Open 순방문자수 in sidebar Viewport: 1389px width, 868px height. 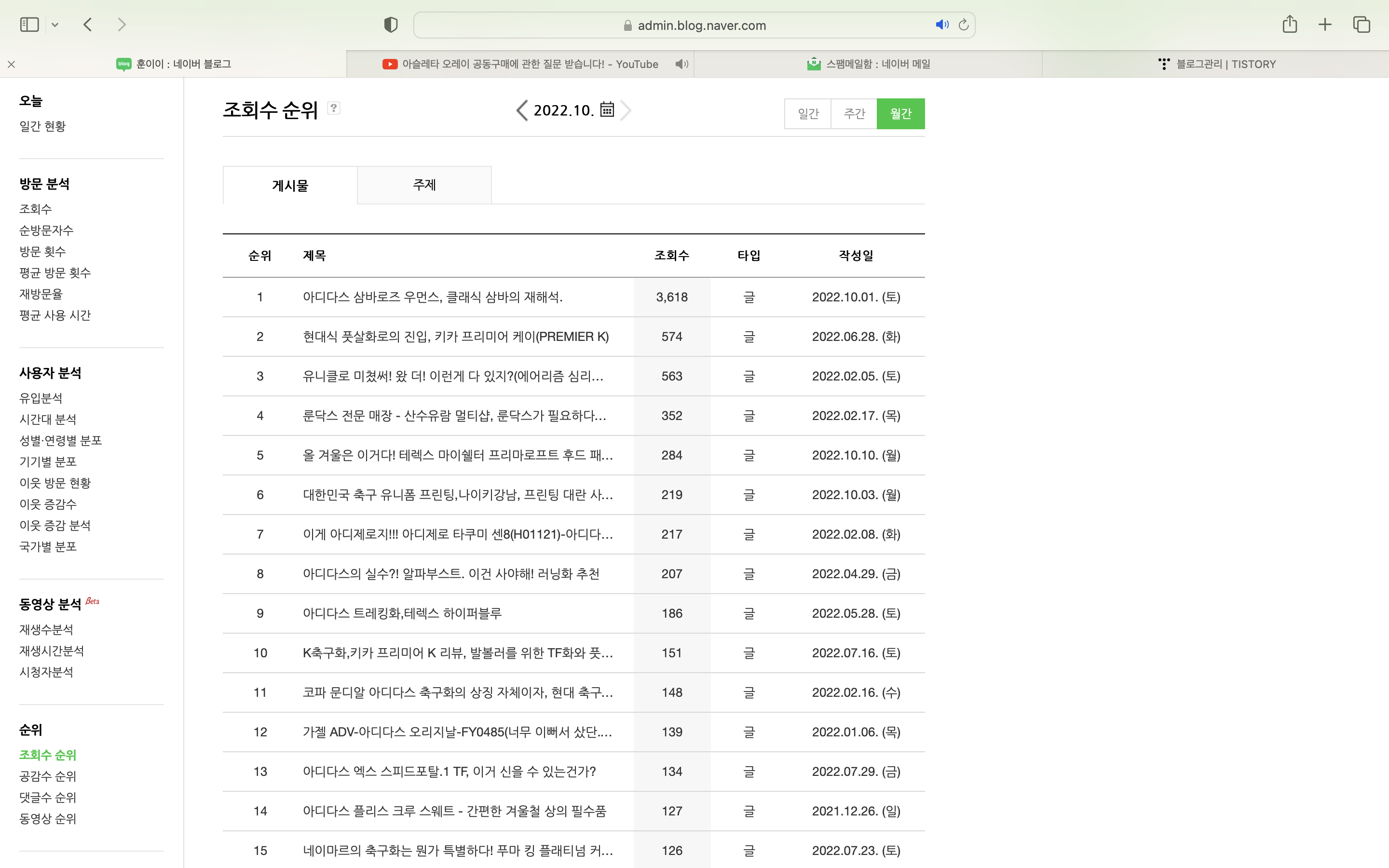pos(46,230)
